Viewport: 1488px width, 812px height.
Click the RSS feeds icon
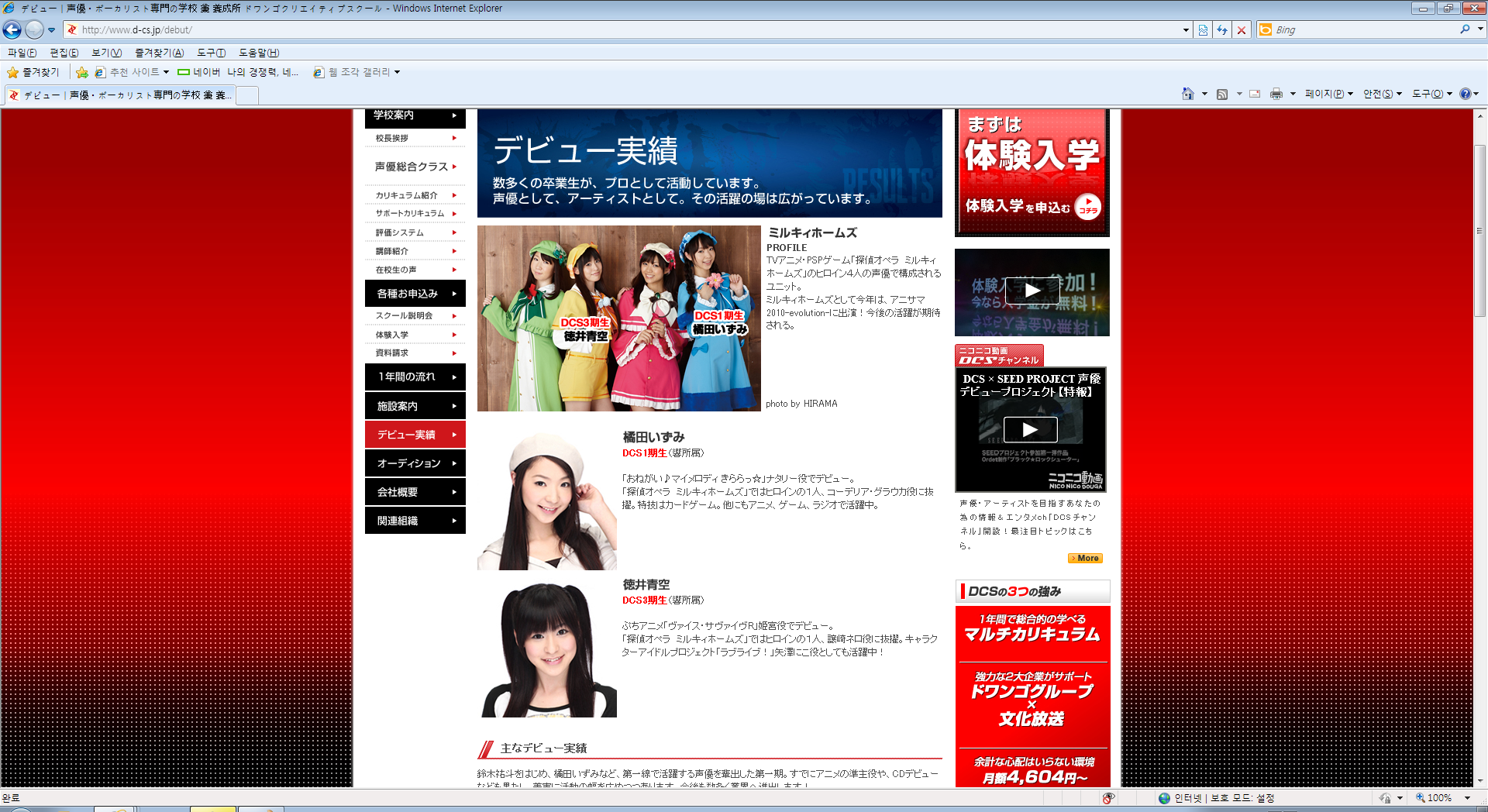coord(1222,94)
